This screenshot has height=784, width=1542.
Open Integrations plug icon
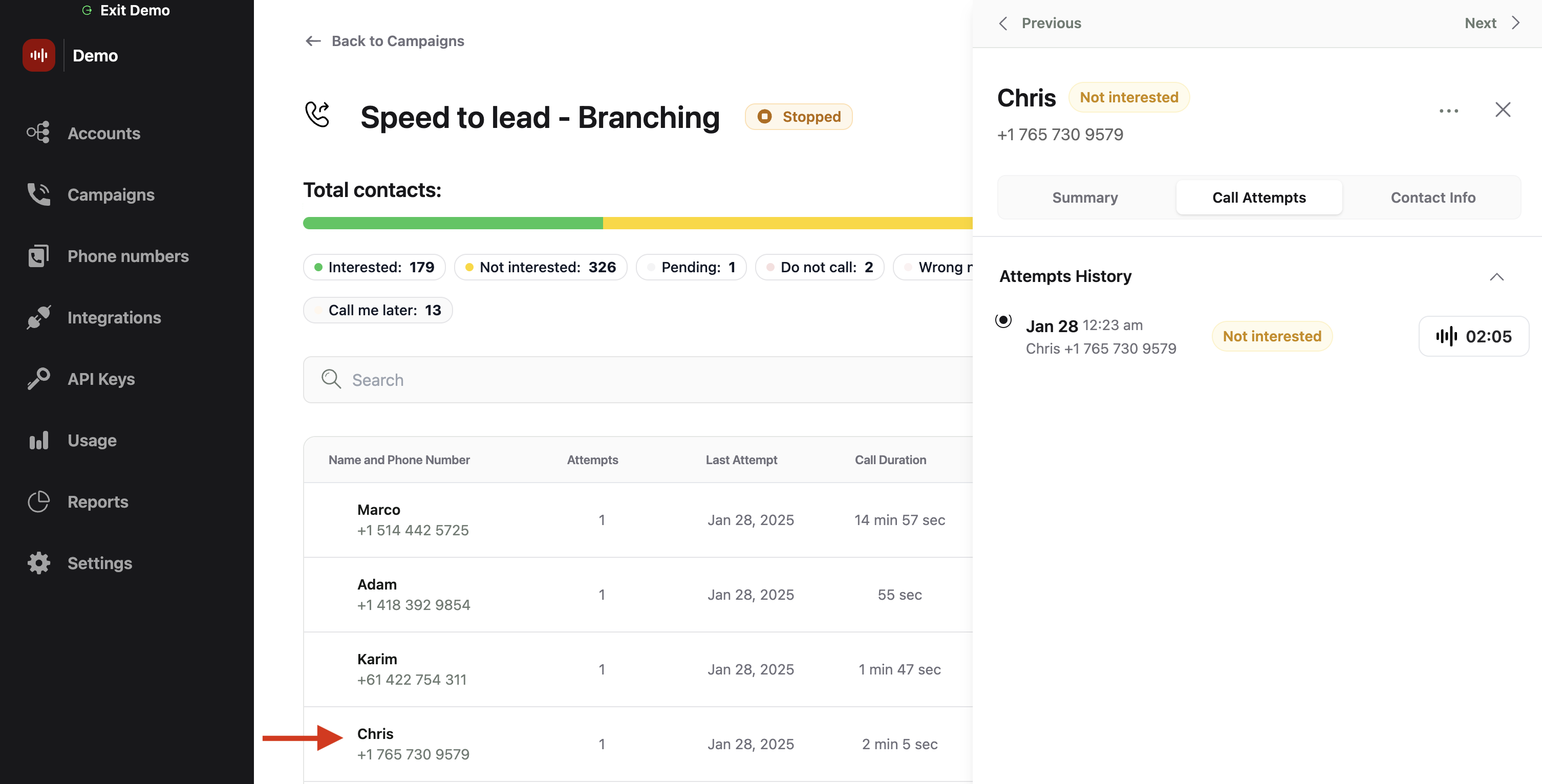coord(38,317)
